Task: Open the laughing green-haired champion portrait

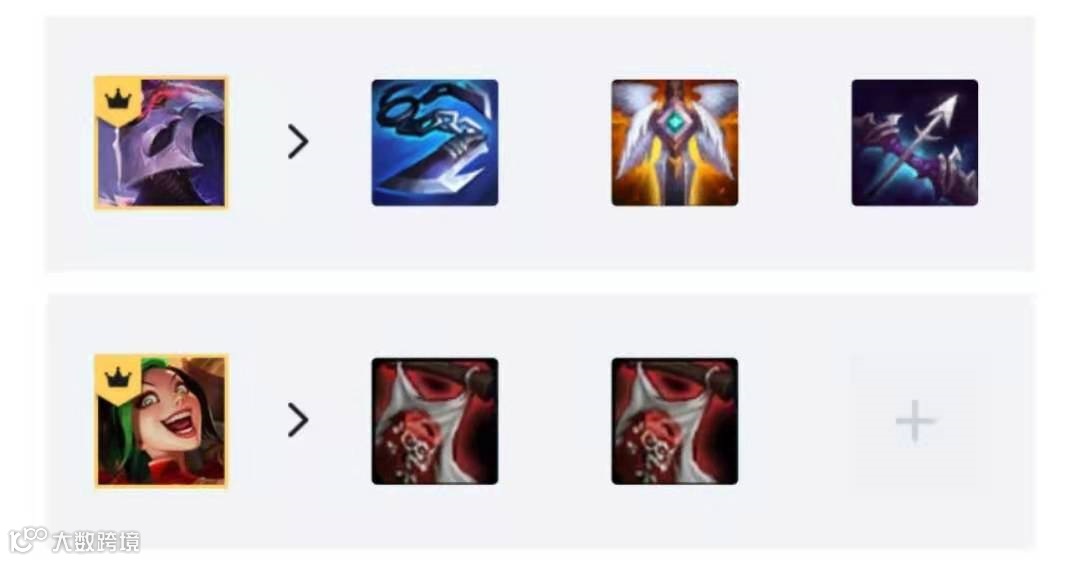Action: [x=160, y=421]
